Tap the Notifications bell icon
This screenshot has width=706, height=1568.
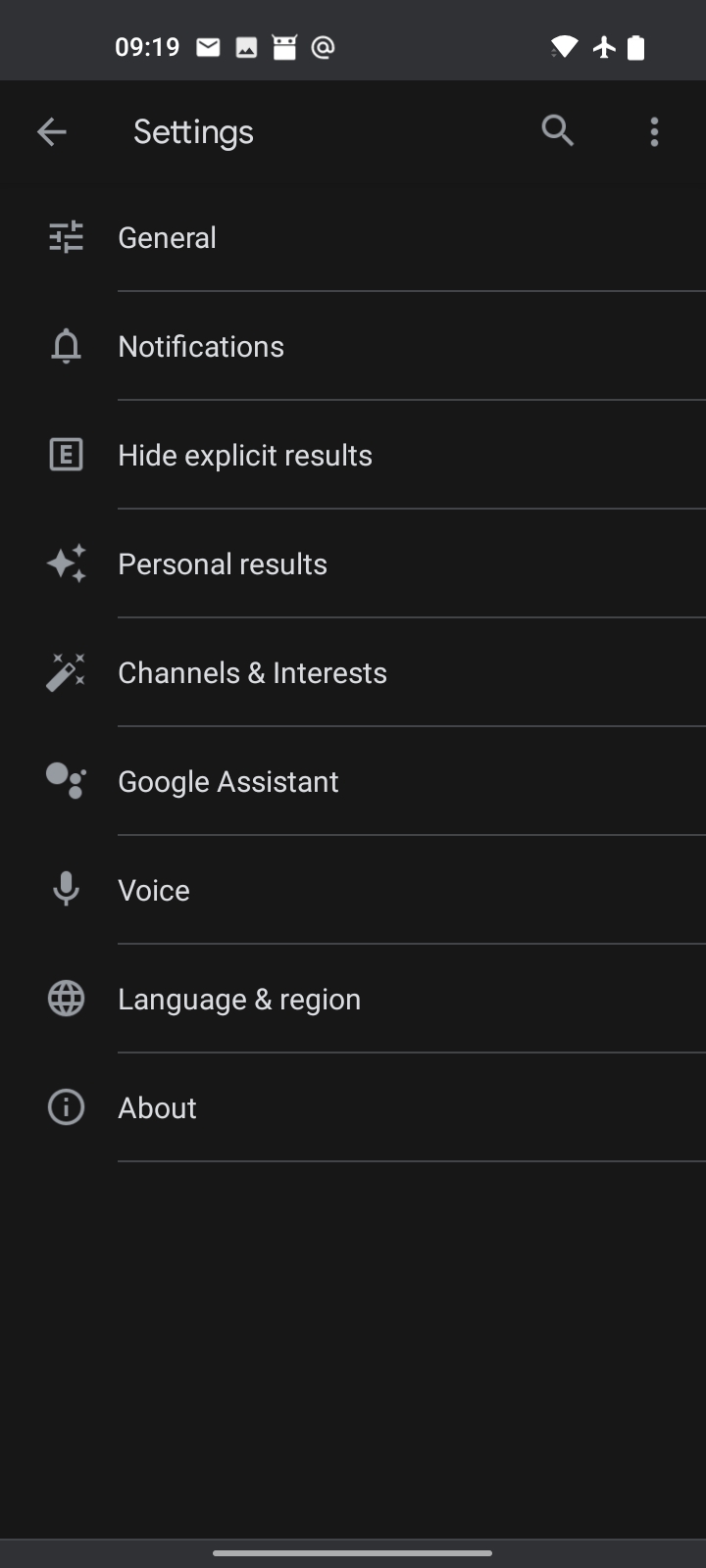[66, 346]
